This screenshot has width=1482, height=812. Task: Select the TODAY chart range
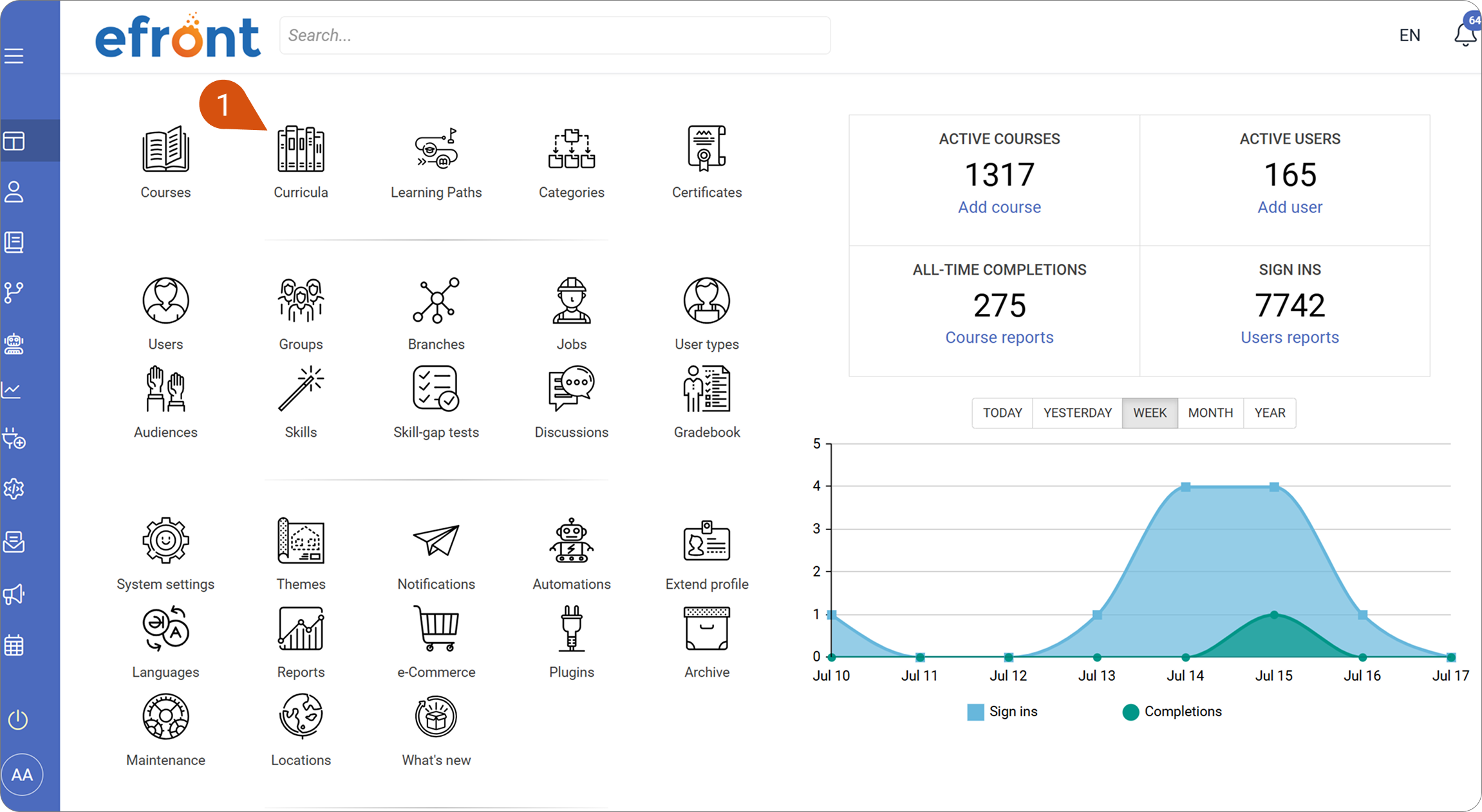[1002, 412]
